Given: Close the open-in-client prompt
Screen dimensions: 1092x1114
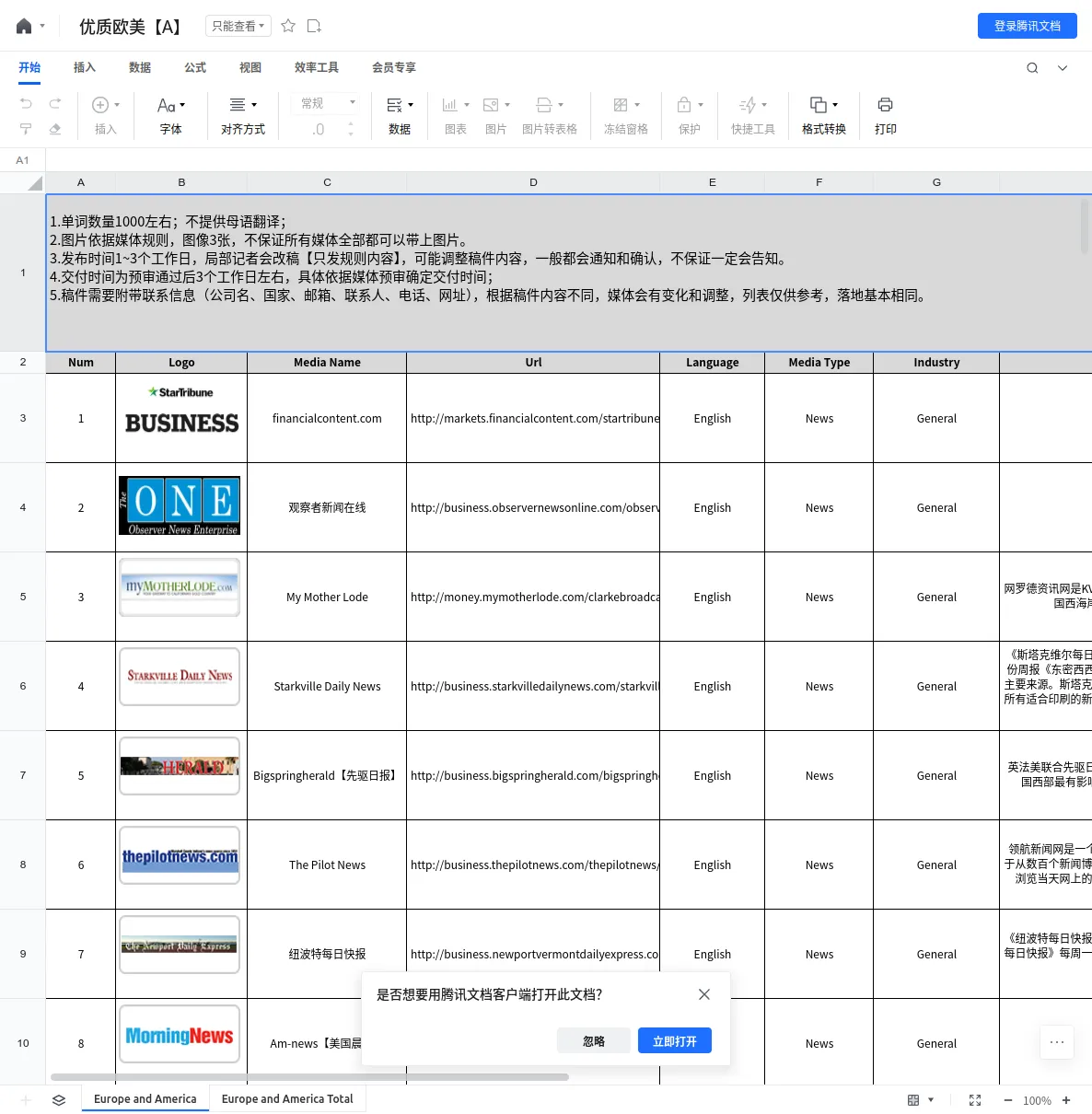Looking at the screenshot, I should point(704,994).
